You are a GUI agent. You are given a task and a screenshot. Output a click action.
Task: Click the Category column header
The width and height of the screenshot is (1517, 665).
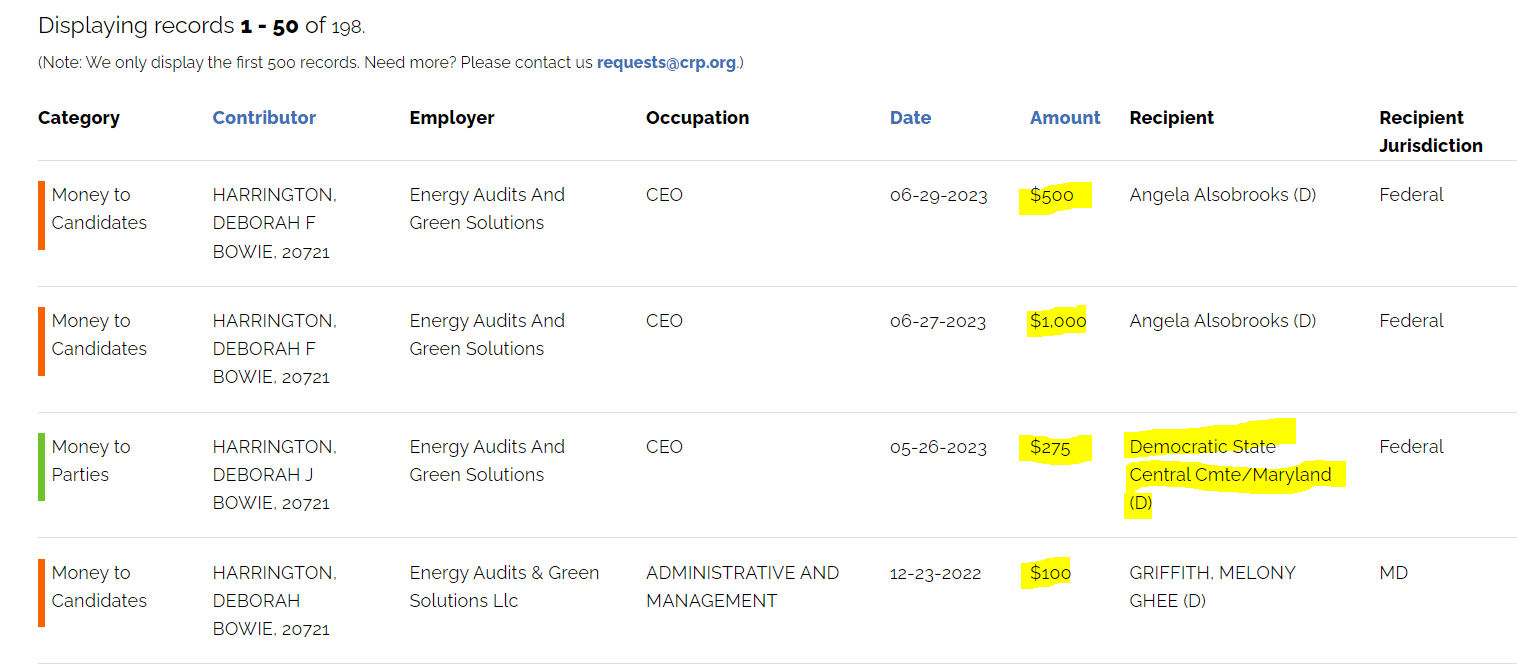click(x=79, y=118)
